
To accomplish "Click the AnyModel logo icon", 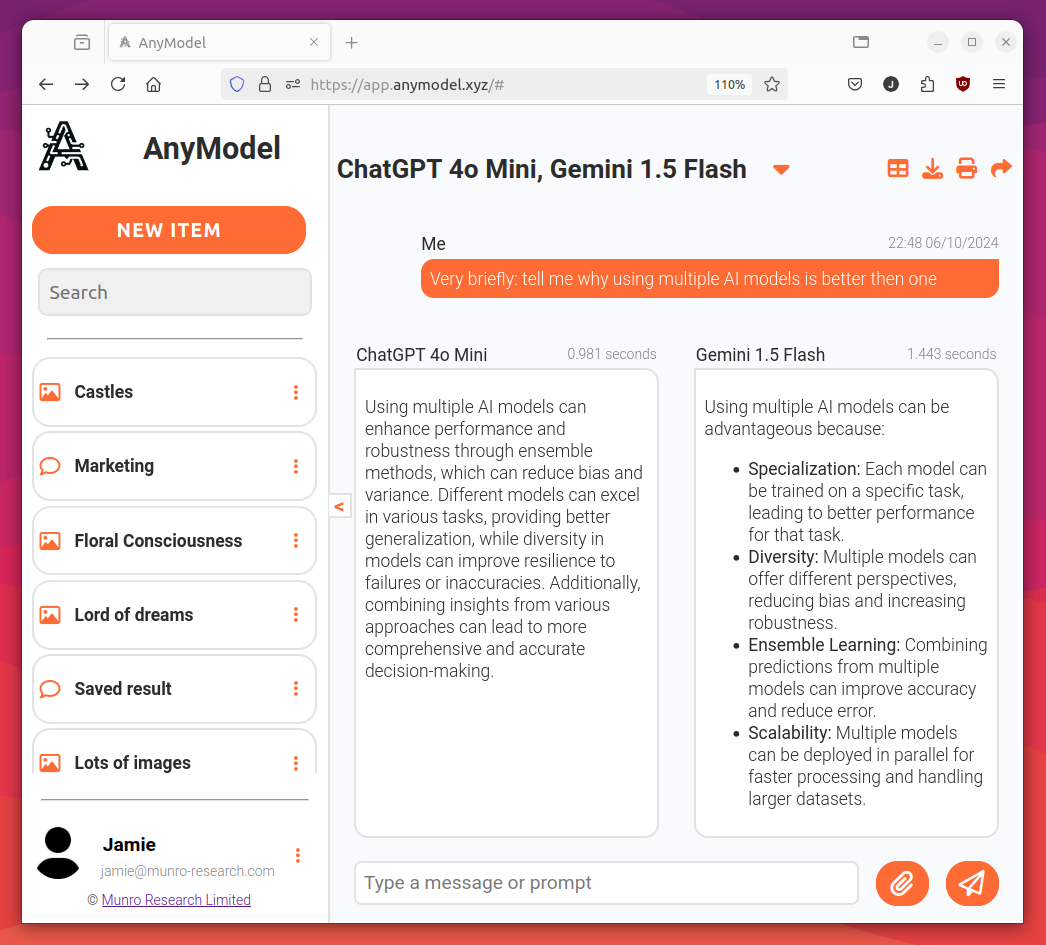I will click(63, 146).
